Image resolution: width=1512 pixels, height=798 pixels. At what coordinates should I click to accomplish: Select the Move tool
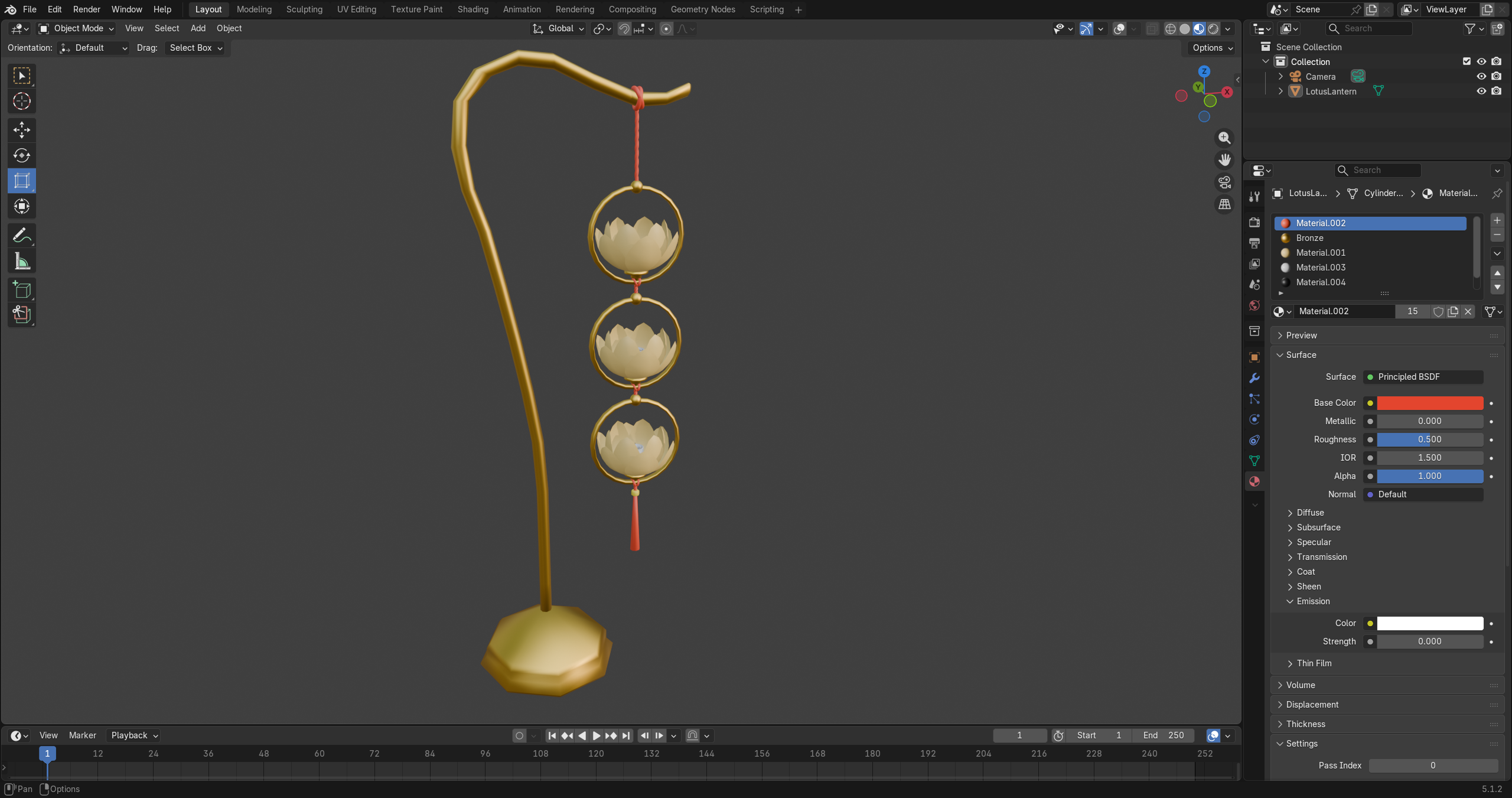click(x=22, y=130)
